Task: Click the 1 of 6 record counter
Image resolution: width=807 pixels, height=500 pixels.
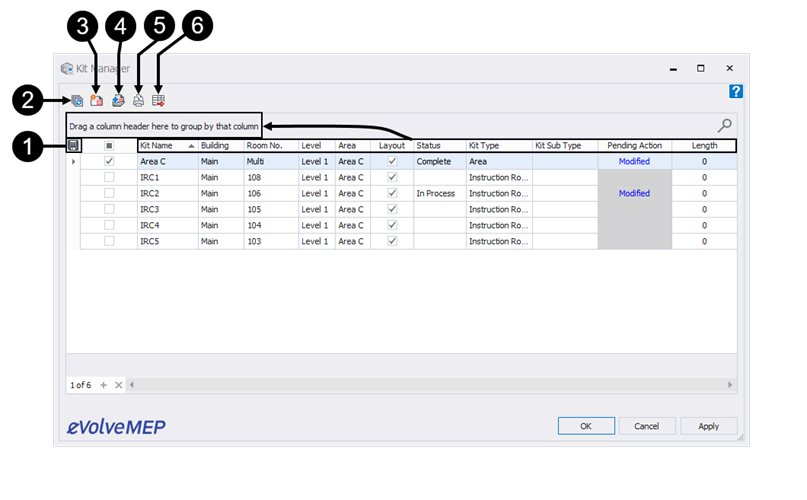Action: coord(81,385)
